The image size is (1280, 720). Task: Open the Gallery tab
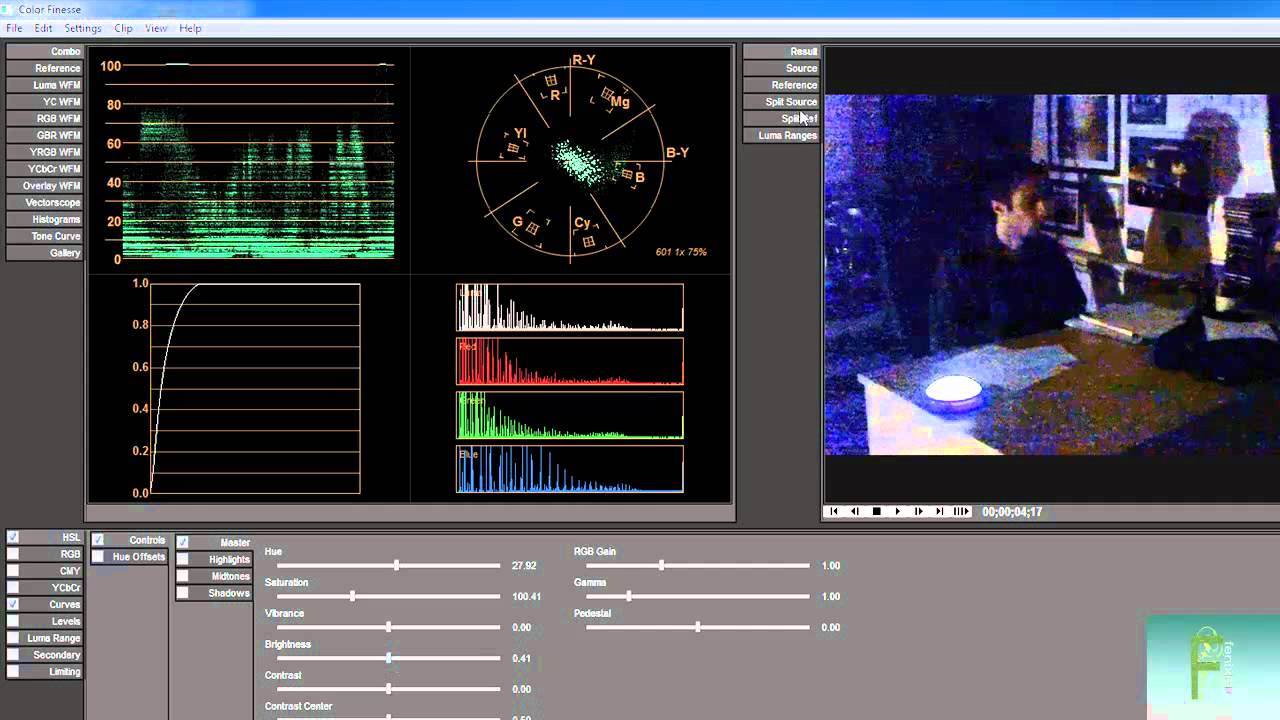pyautogui.click(x=44, y=253)
